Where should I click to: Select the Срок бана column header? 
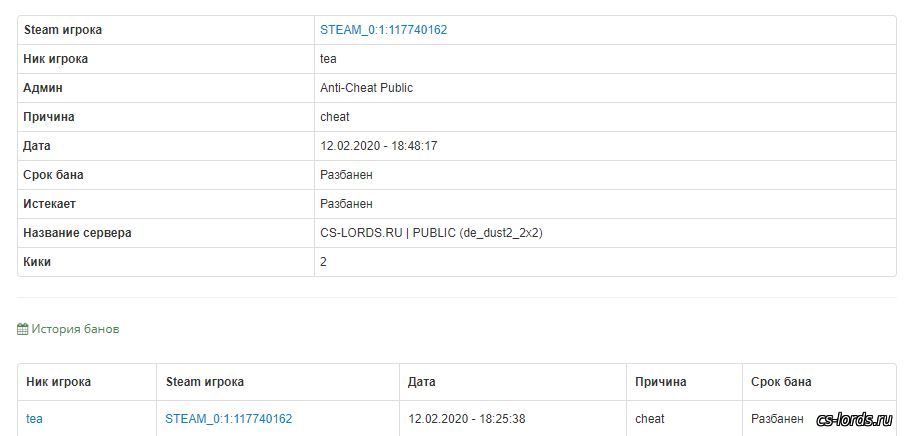781,382
